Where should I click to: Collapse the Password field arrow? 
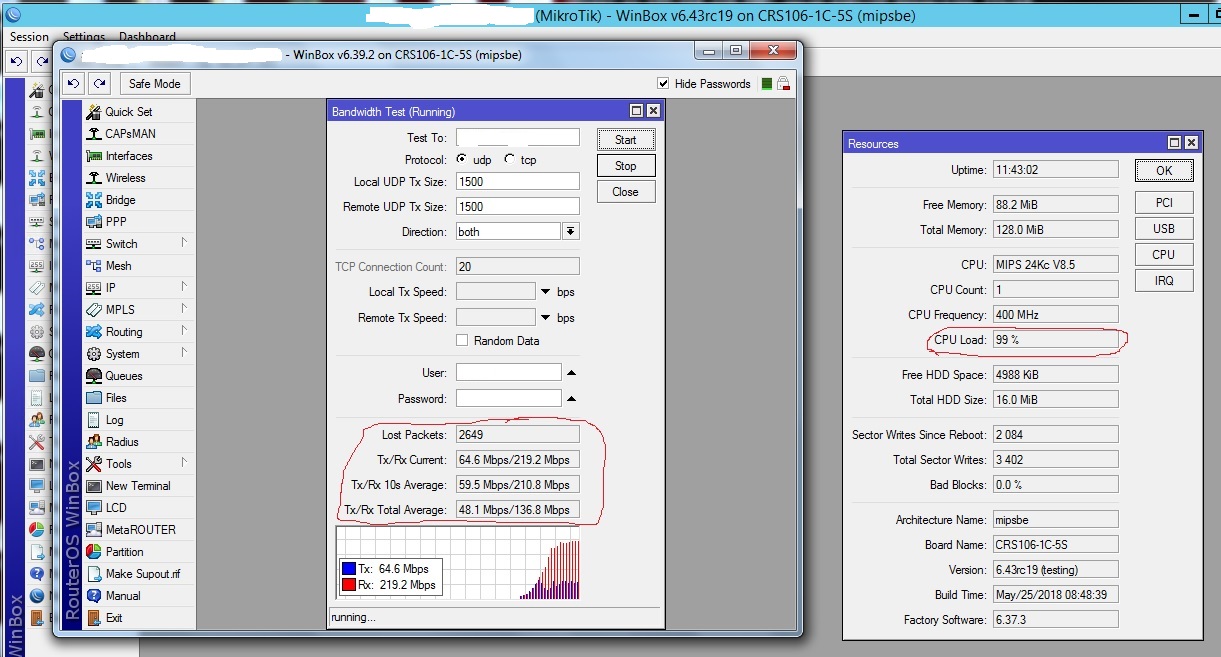[572, 399]
